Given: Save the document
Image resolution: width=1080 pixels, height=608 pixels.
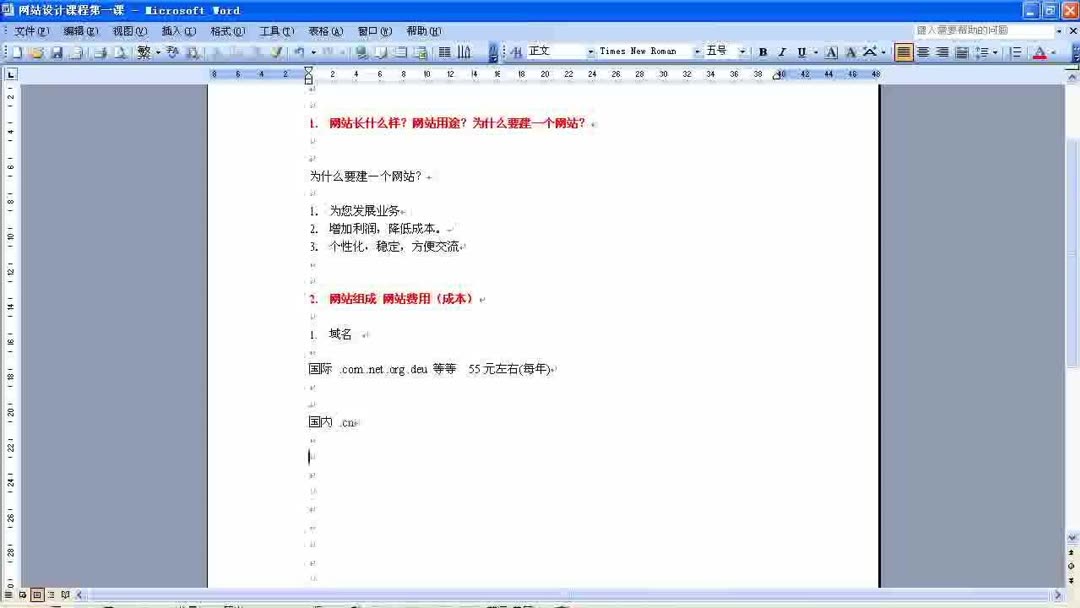Looking at the screenshot, I should (x=56, y=51).
